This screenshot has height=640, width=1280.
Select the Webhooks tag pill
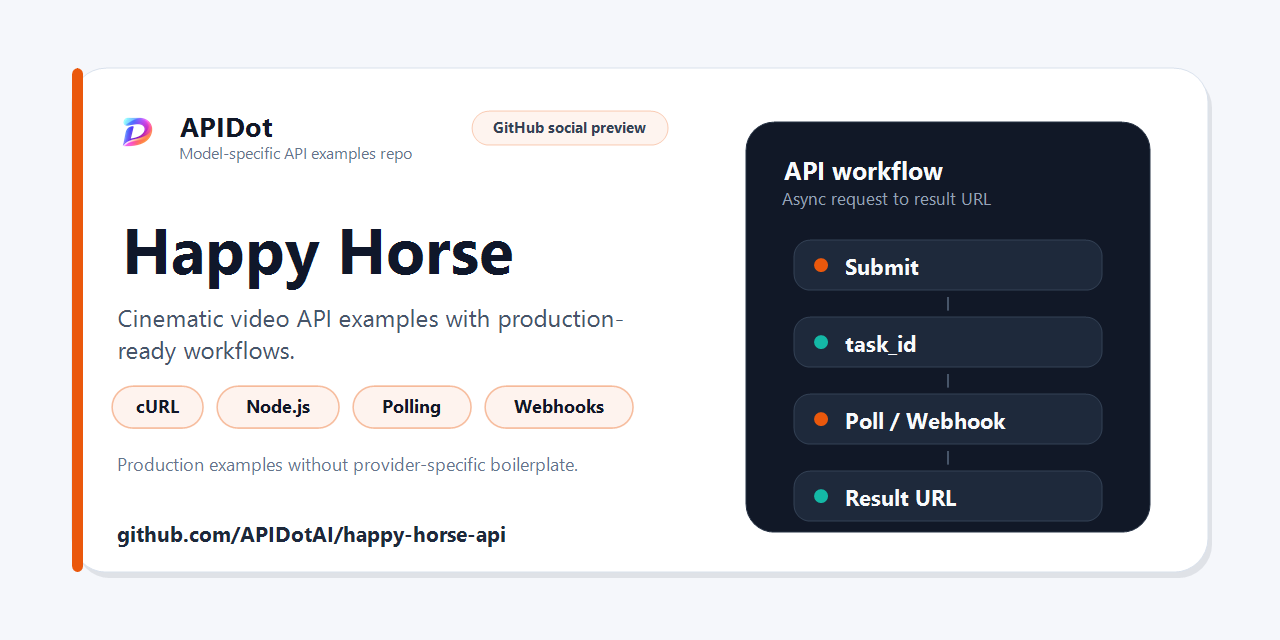(559, 407)
